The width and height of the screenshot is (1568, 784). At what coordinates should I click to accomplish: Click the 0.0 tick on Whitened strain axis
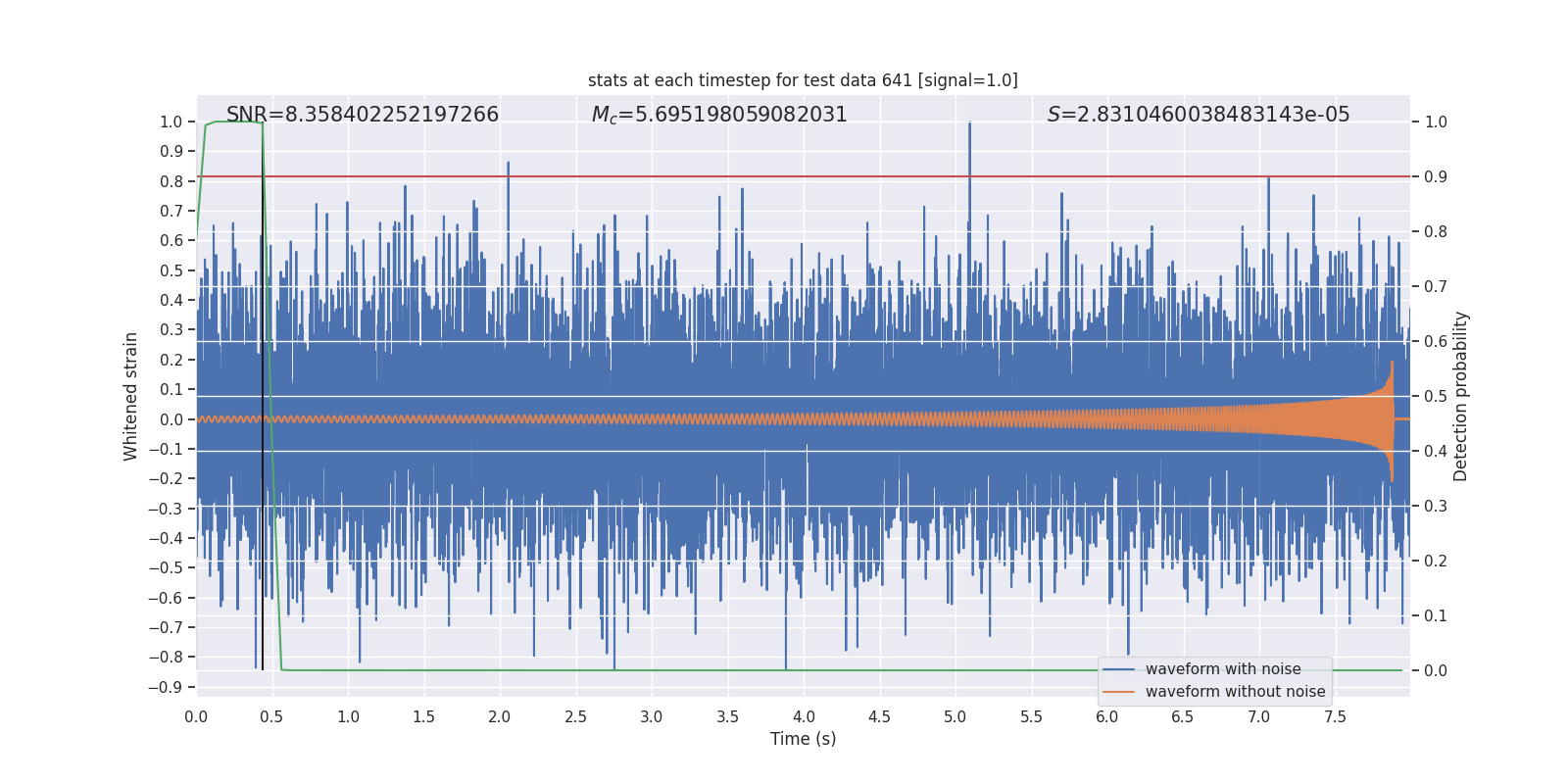[x=171, y=419]
